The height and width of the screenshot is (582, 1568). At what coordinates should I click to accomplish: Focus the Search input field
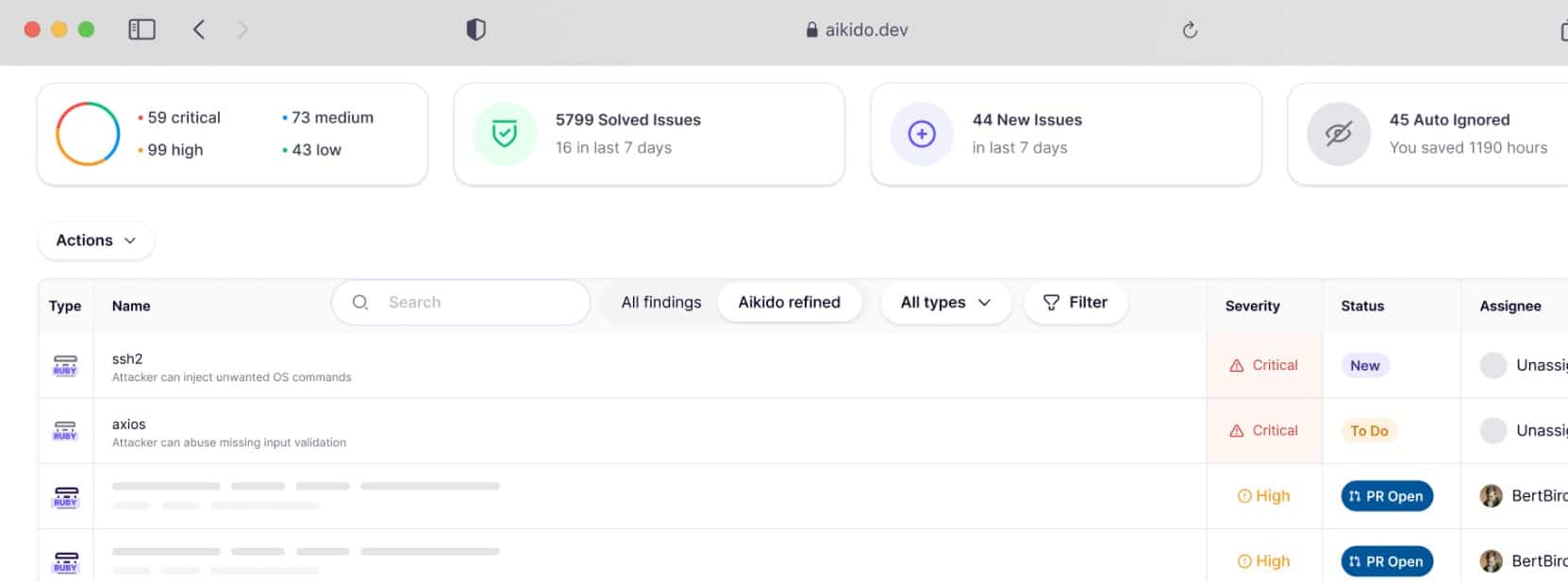coord(461,303)
